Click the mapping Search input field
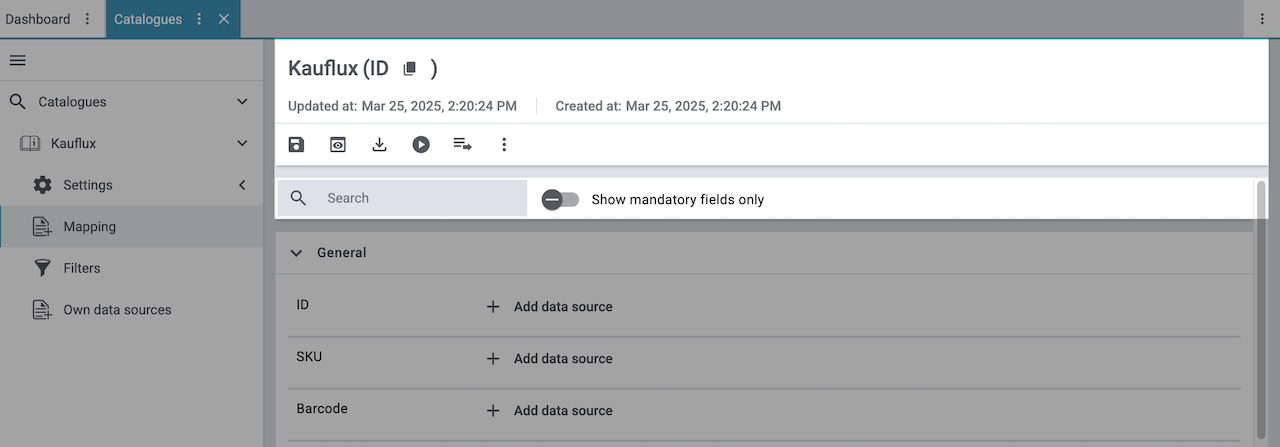The width and height of the screenshot is (1280, 447). [420, 198]
